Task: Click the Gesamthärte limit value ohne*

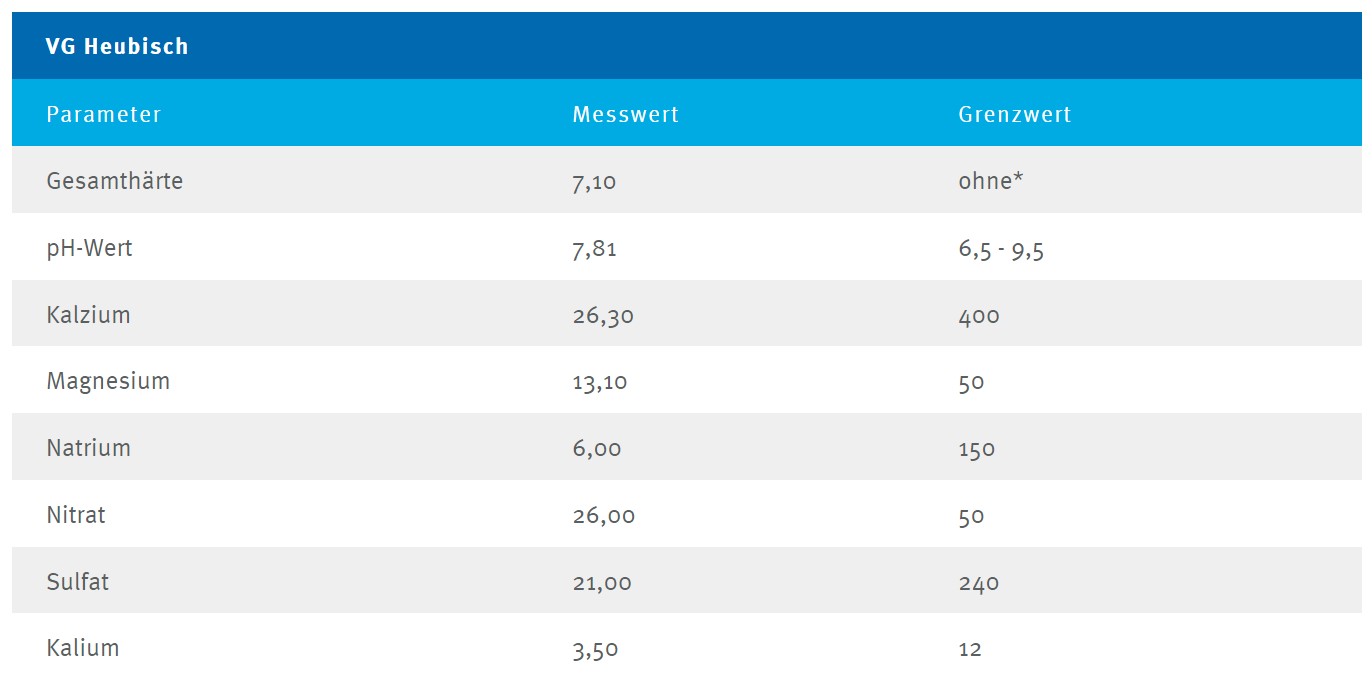Action: coord(991,181)
